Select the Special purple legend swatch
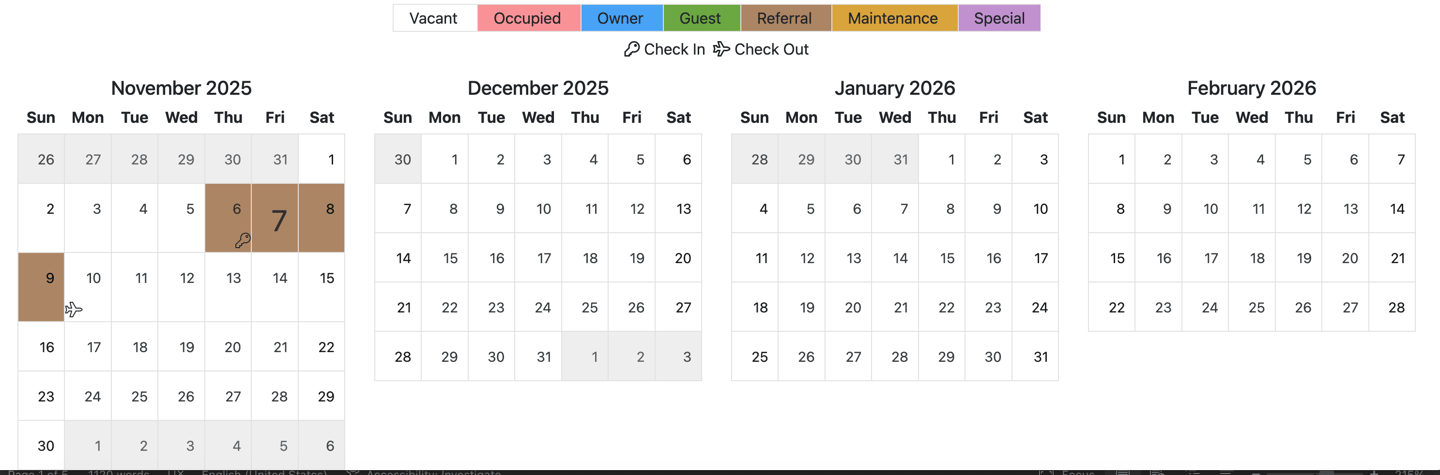This screenshot has height=475, width=1440. click(x=999, y=18)
